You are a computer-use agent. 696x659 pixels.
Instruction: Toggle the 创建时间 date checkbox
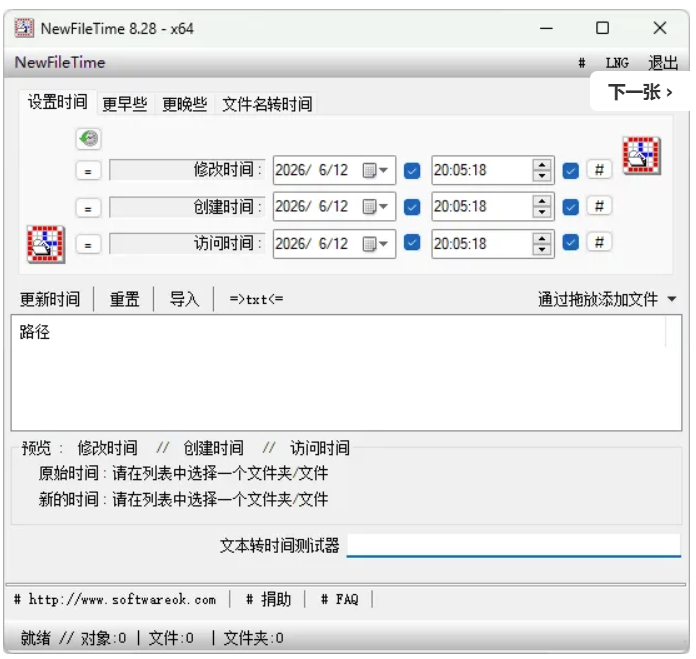pyautogui.click(x=412, y=207)
